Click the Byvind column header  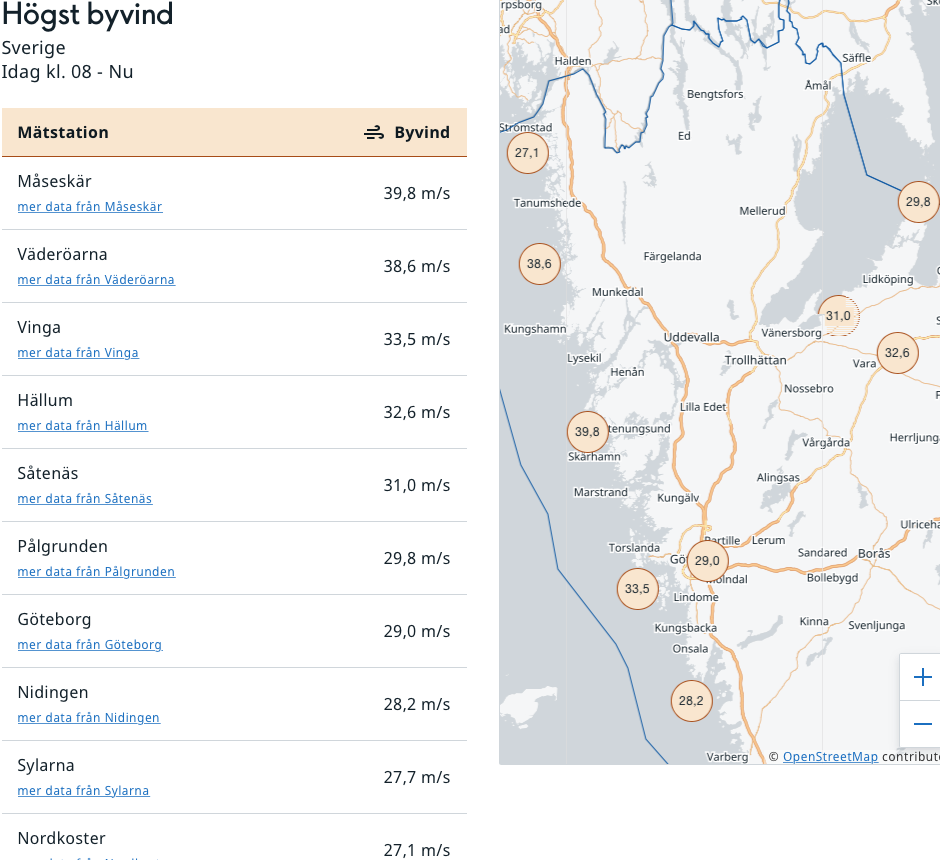[408, 133]
